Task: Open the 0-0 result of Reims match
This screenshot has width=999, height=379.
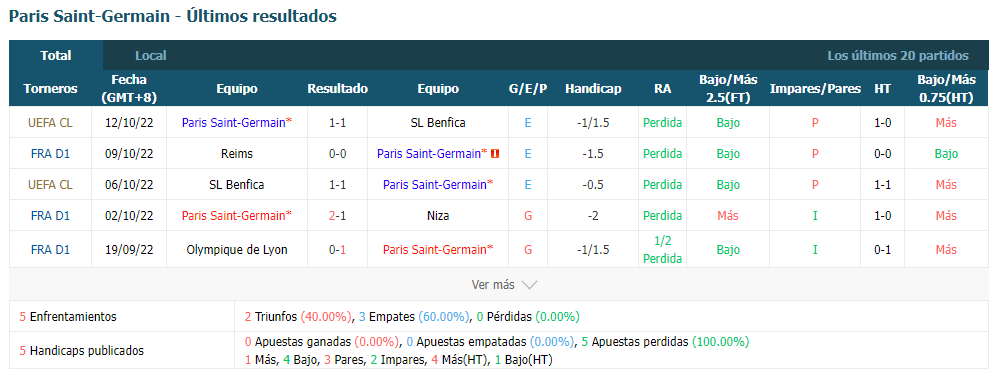Action: click(338, 154)
